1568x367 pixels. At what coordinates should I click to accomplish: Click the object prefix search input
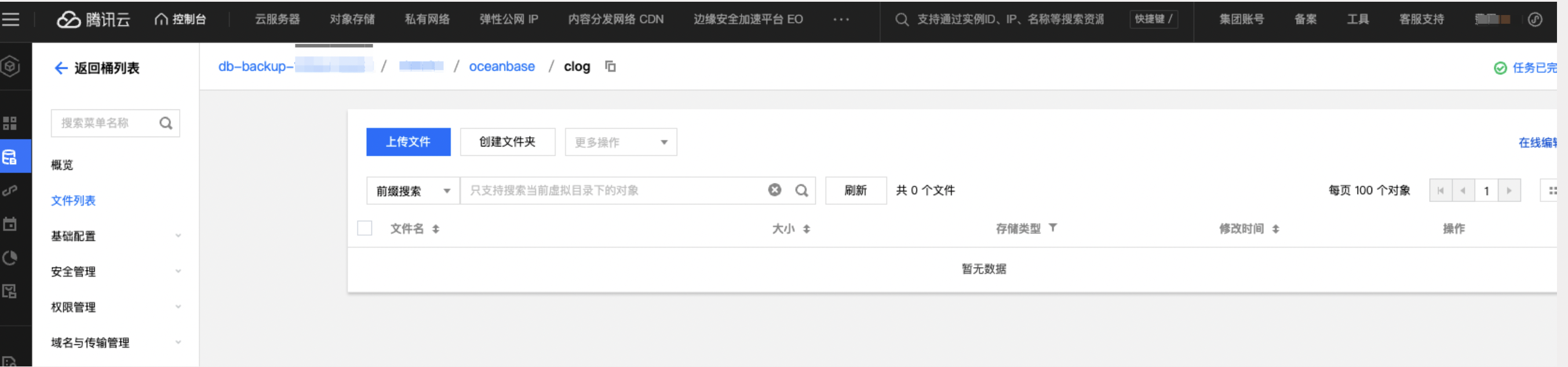point(612,191)
